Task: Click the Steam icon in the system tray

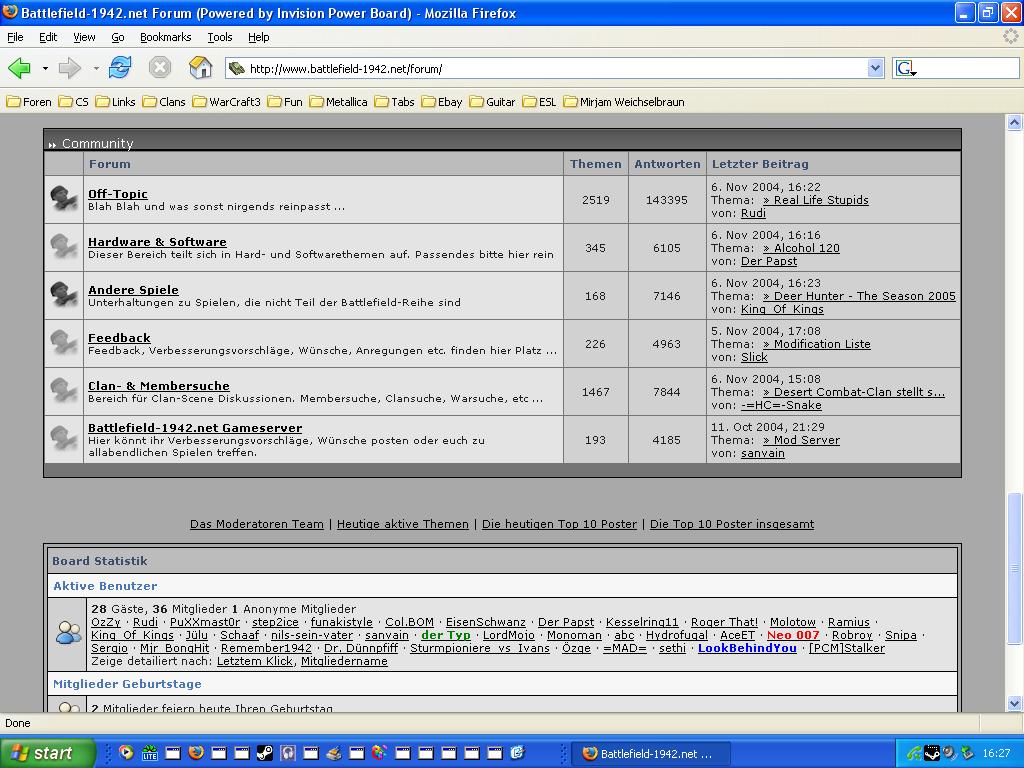Action: (932, 753)
